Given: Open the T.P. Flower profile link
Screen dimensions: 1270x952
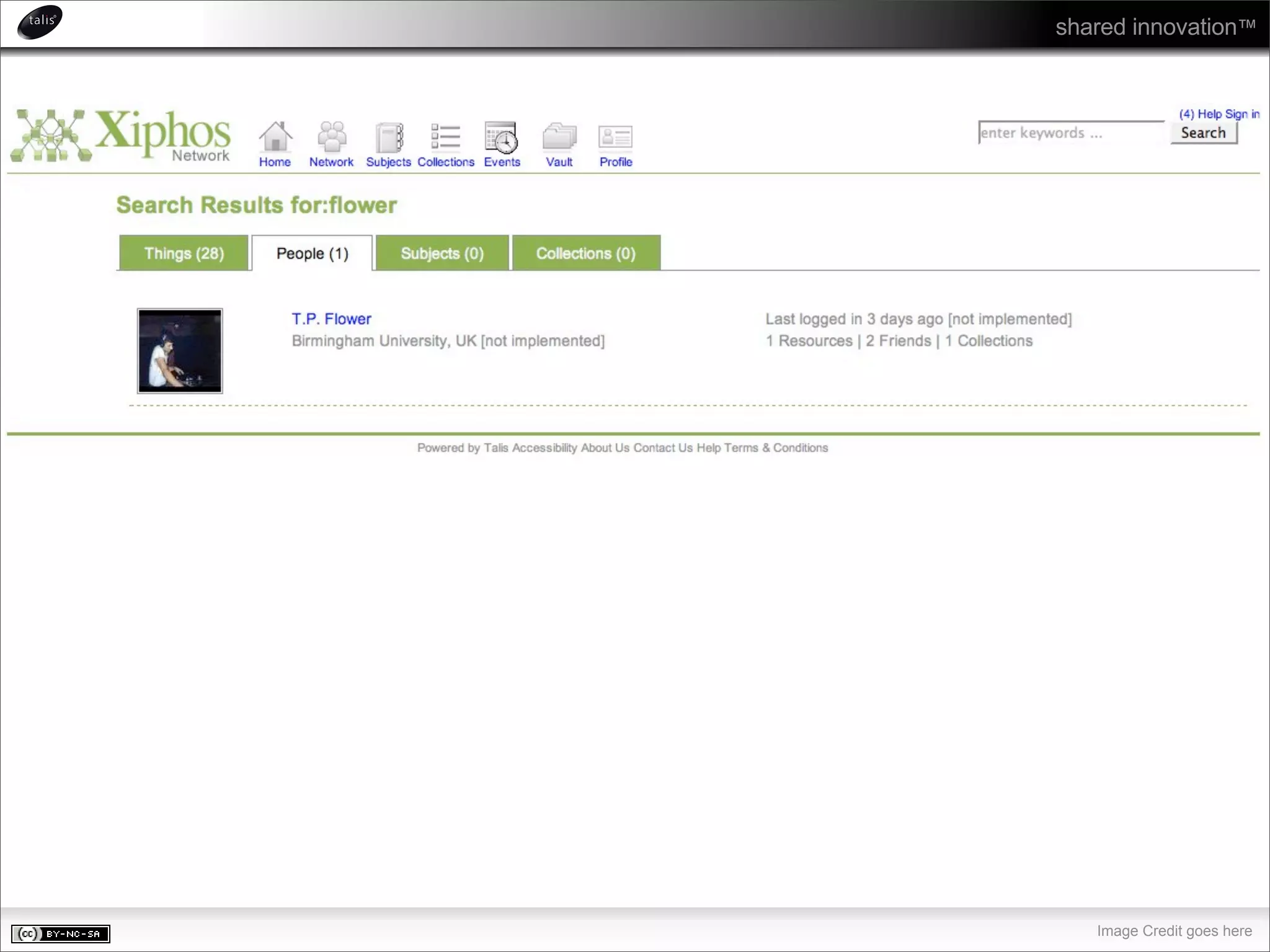Looking at the screenshot, I should pyautogui.click(x=331, y=319).
